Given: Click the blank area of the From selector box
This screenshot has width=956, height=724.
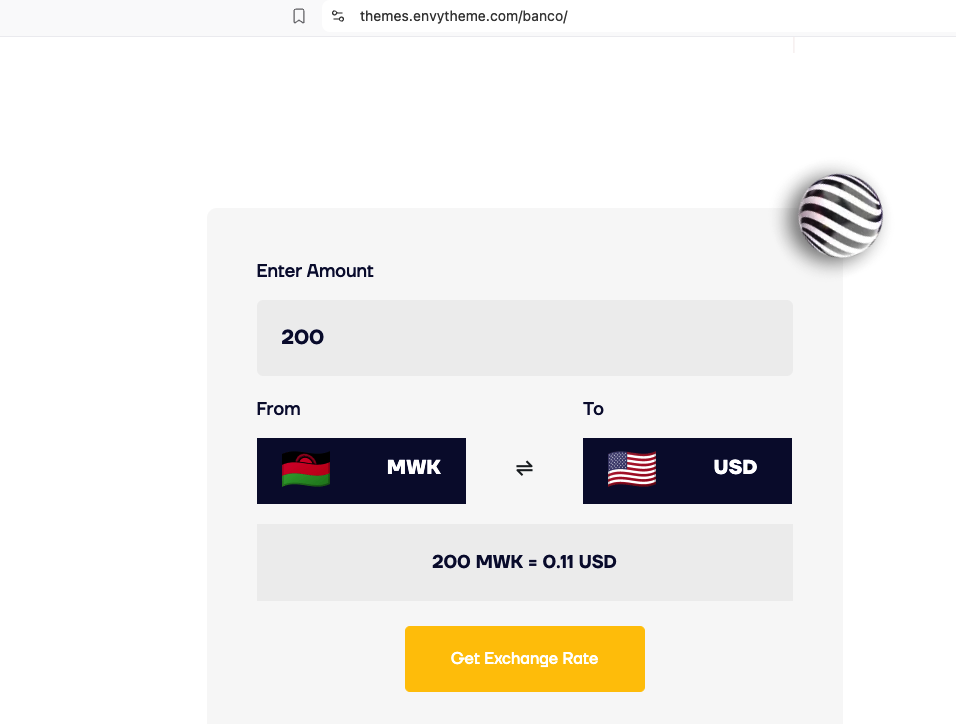Looking at the screenshot, I should [358, 471].
